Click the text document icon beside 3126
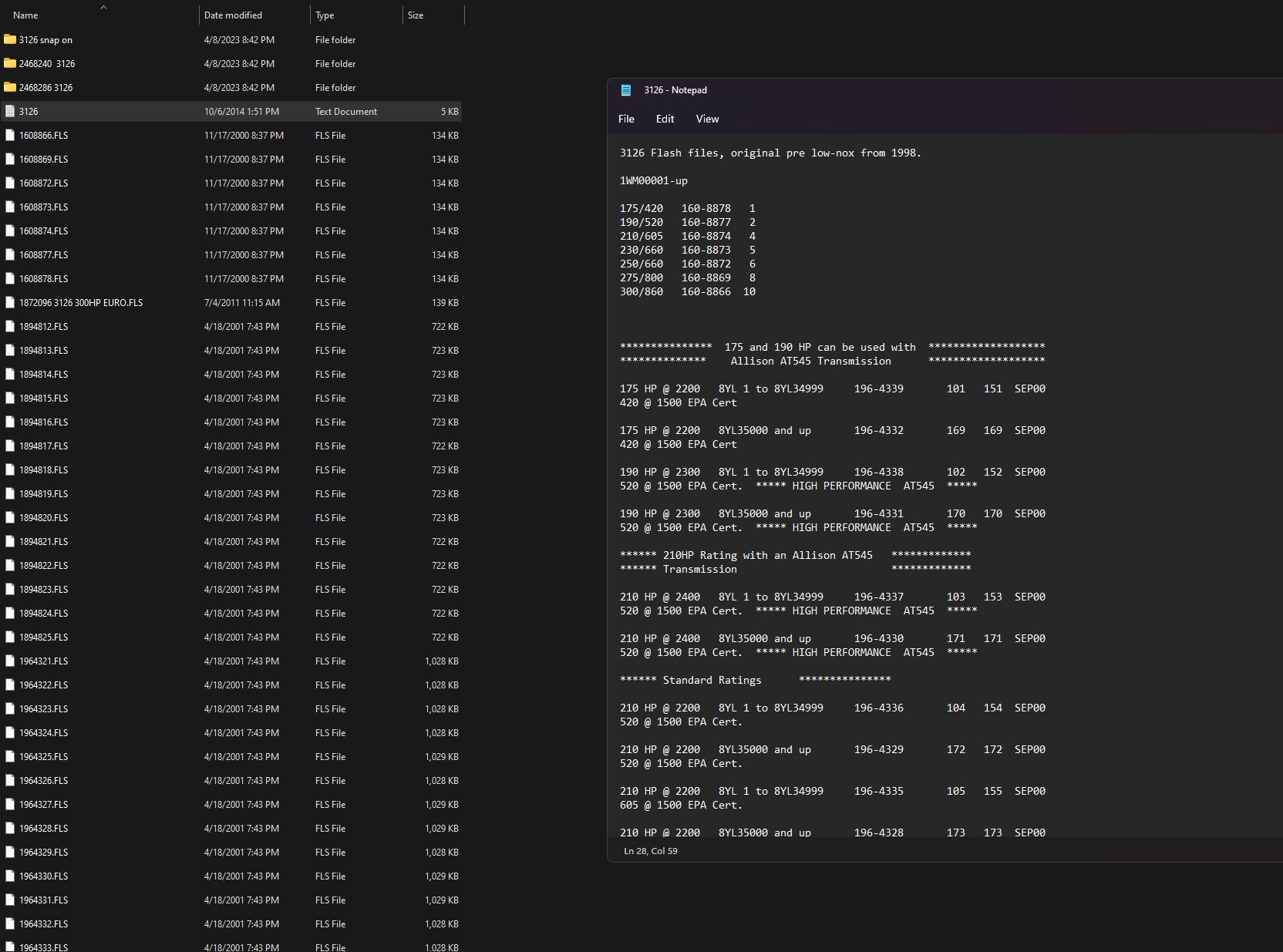This screenshot has width=1283, height=952. coord(10,111)
